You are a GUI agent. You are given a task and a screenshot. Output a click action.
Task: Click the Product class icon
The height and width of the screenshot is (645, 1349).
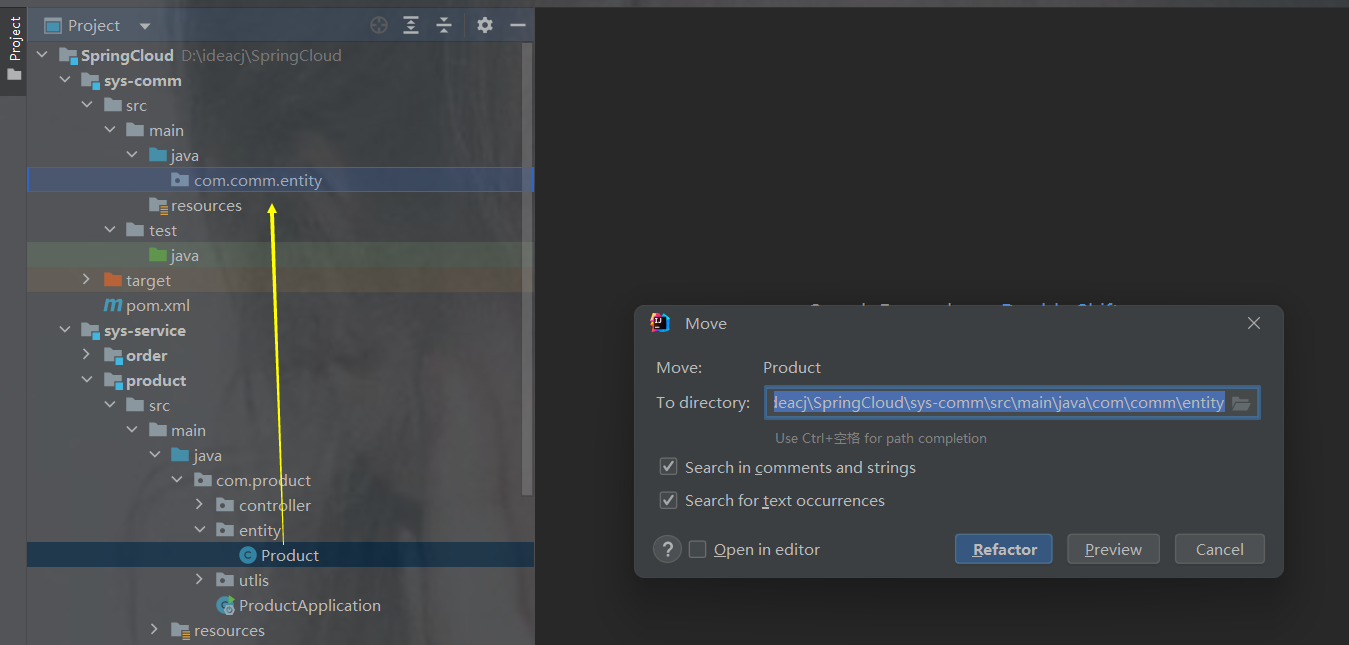pos(247,556)
